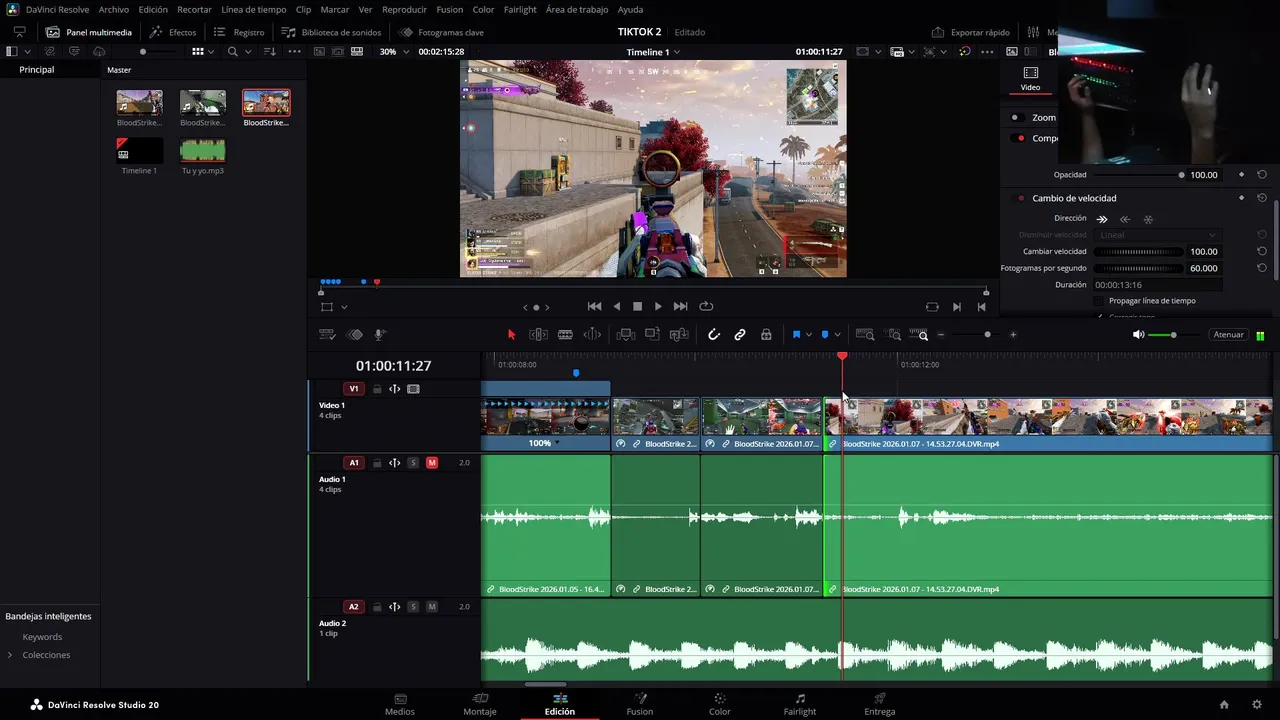This screenshot has width=1280, height=720.
Task: Solo the Audio 1 track S button
Action: (413, 463)
